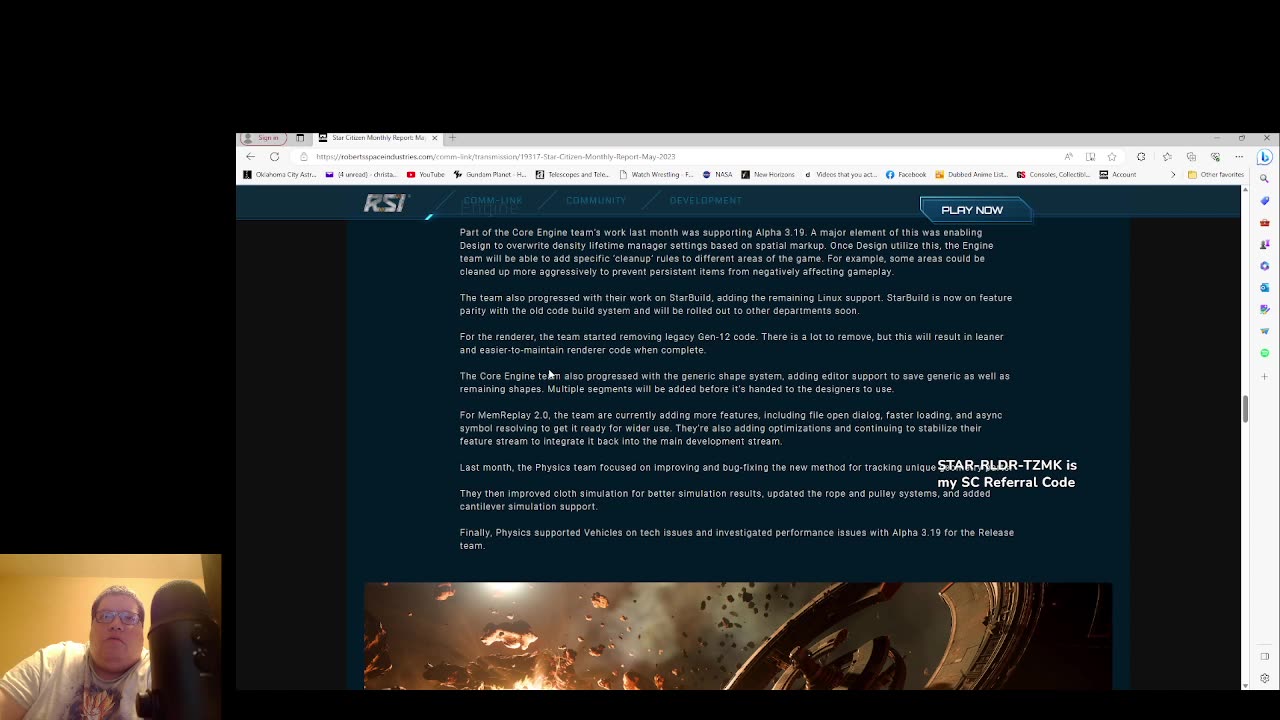The width and height of the screenshot is (1280, 720).
Task: Open the New Horizons bookmark
Action: (768, 174)
